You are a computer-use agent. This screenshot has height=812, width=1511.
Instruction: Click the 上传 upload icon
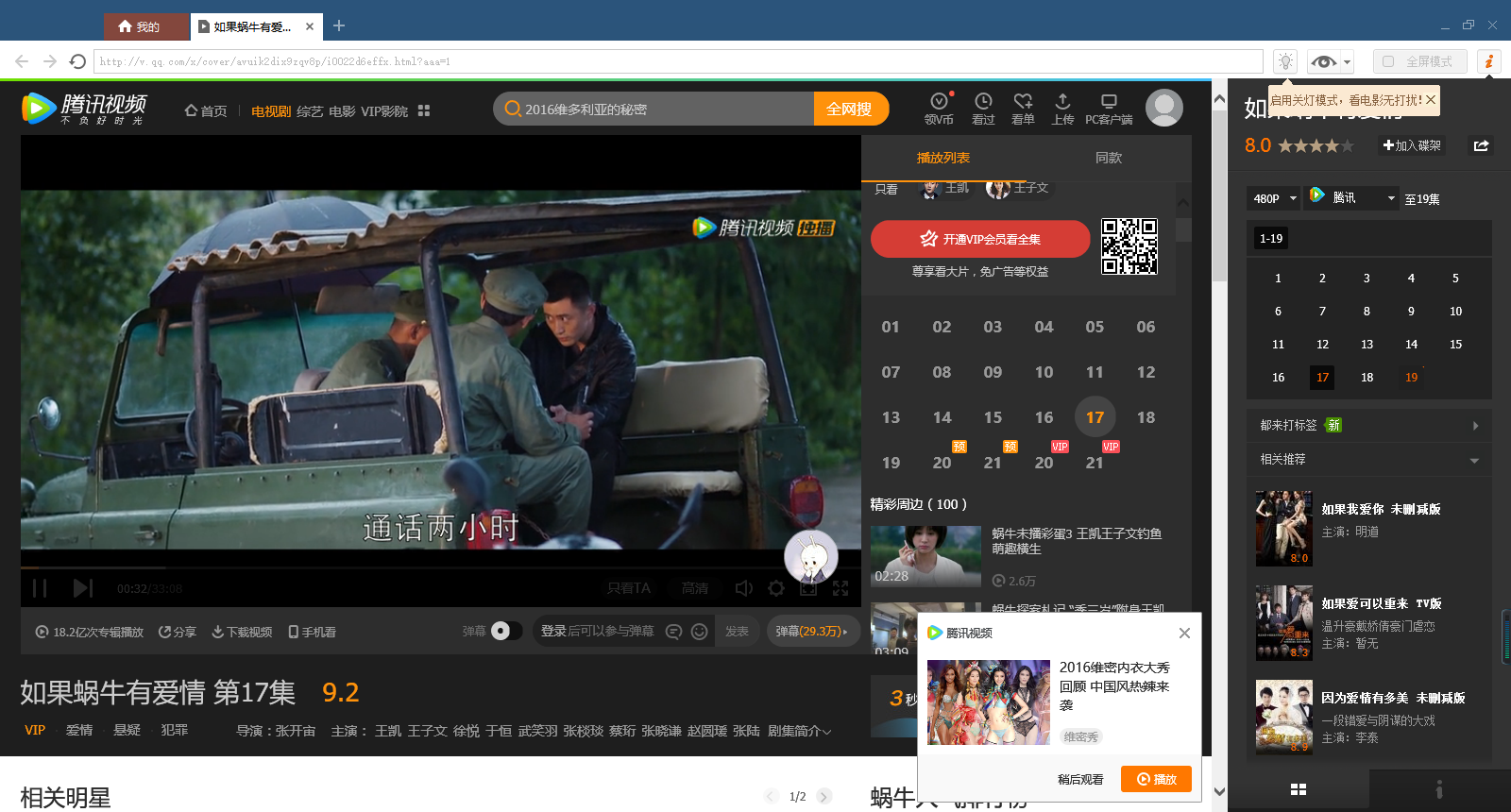click(1062, 102)
